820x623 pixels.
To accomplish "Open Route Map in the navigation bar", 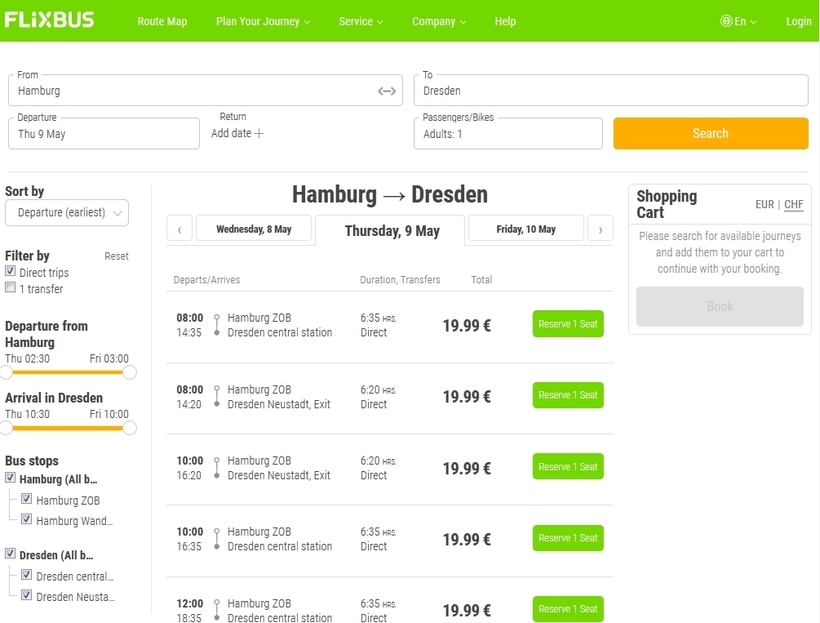I will tap(162, 21).
